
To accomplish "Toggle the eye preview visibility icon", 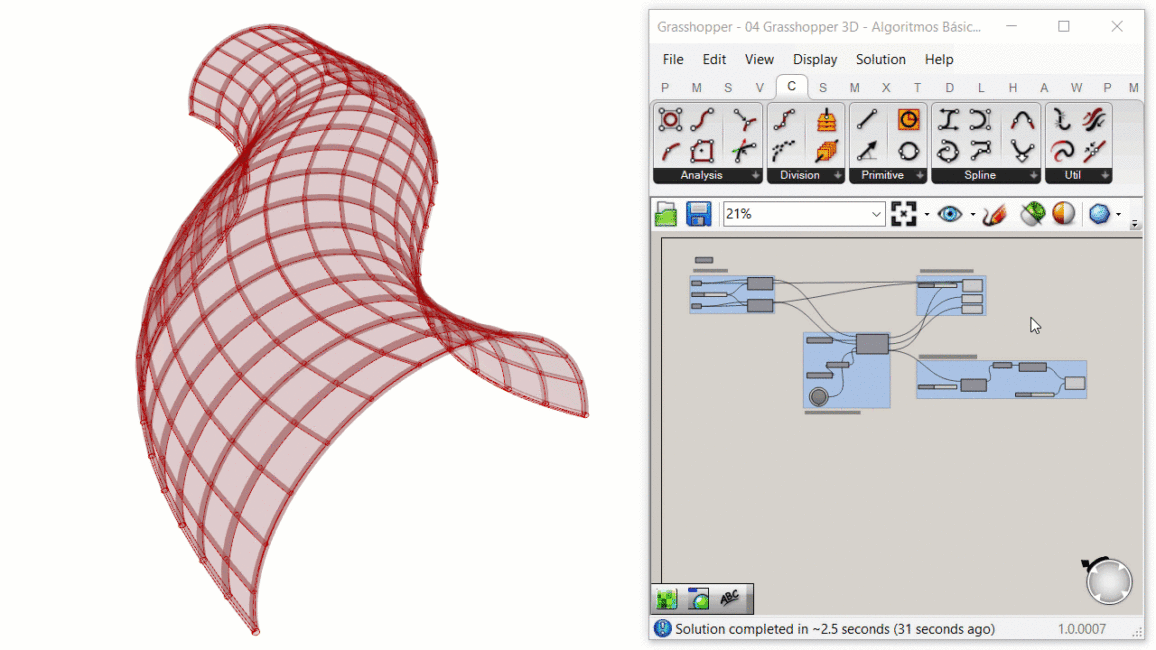I will click(x=950, y=214).
